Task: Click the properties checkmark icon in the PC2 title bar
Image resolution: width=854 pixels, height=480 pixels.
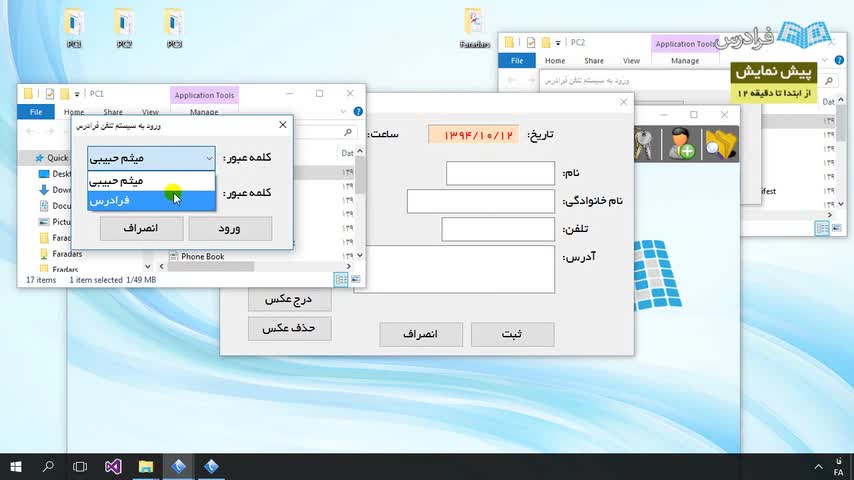Action: [531, 42]
